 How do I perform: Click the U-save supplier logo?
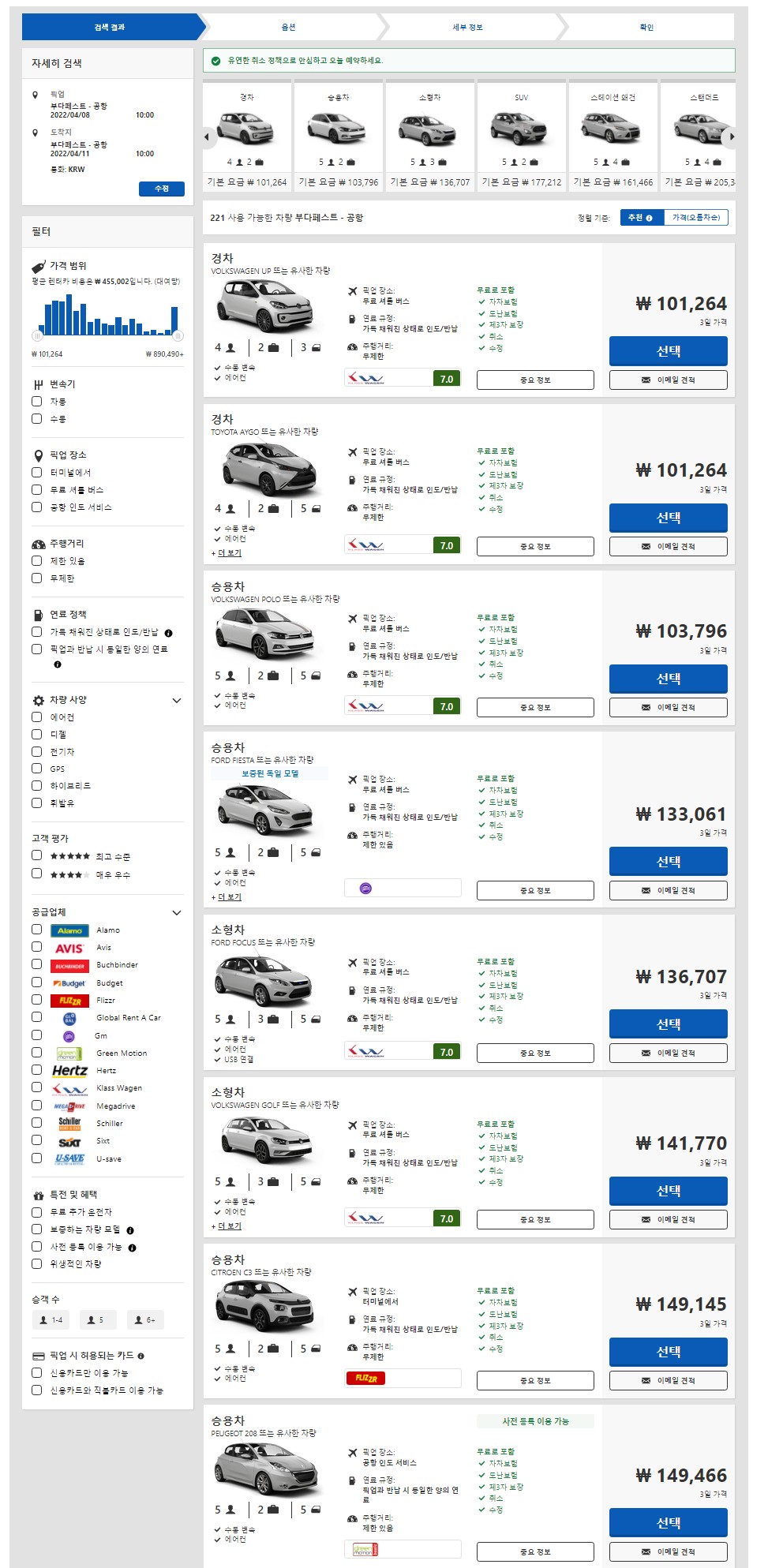(69, 1159)
